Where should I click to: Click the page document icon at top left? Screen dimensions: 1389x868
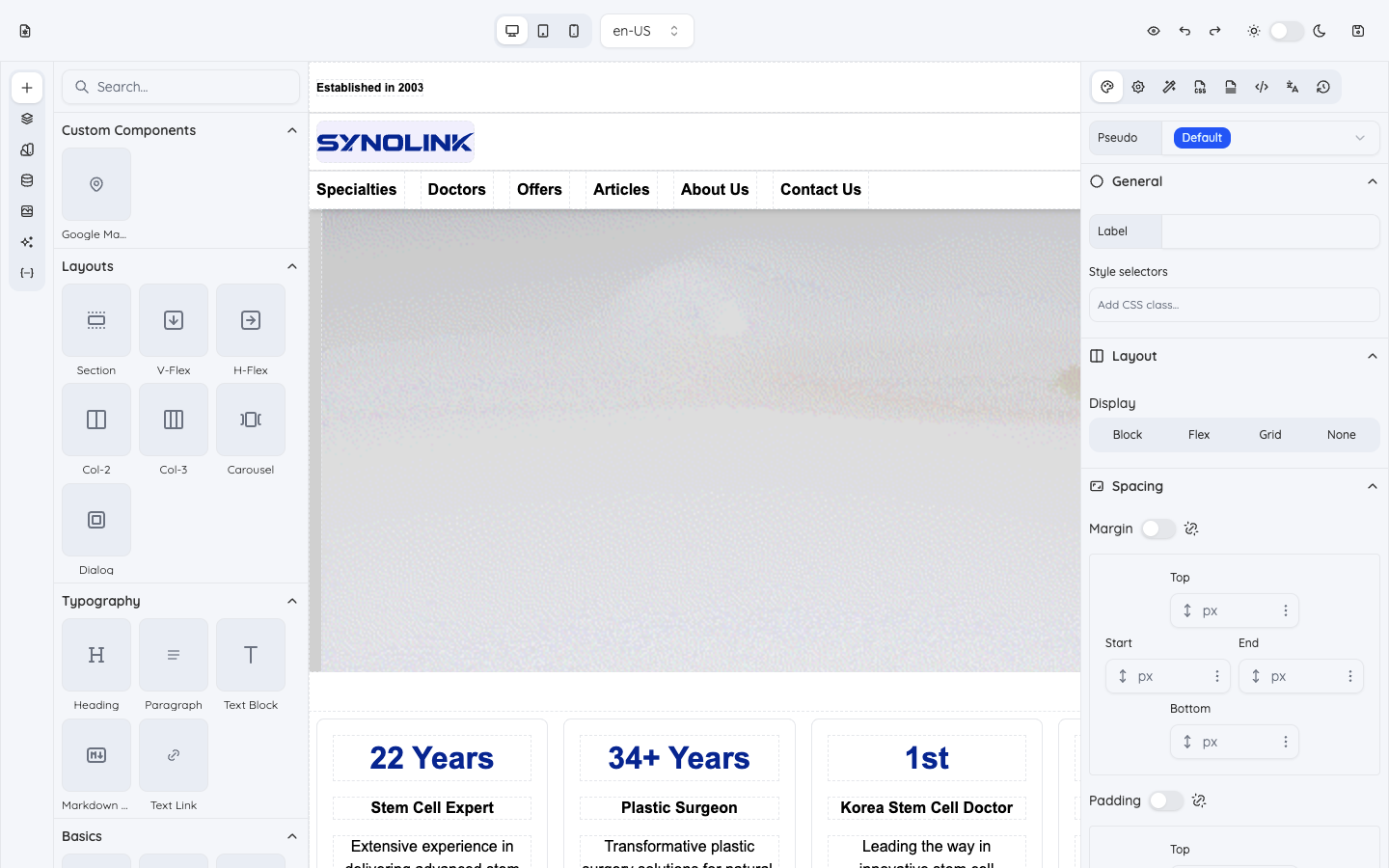pyautogui.click(x=25, y=31)
